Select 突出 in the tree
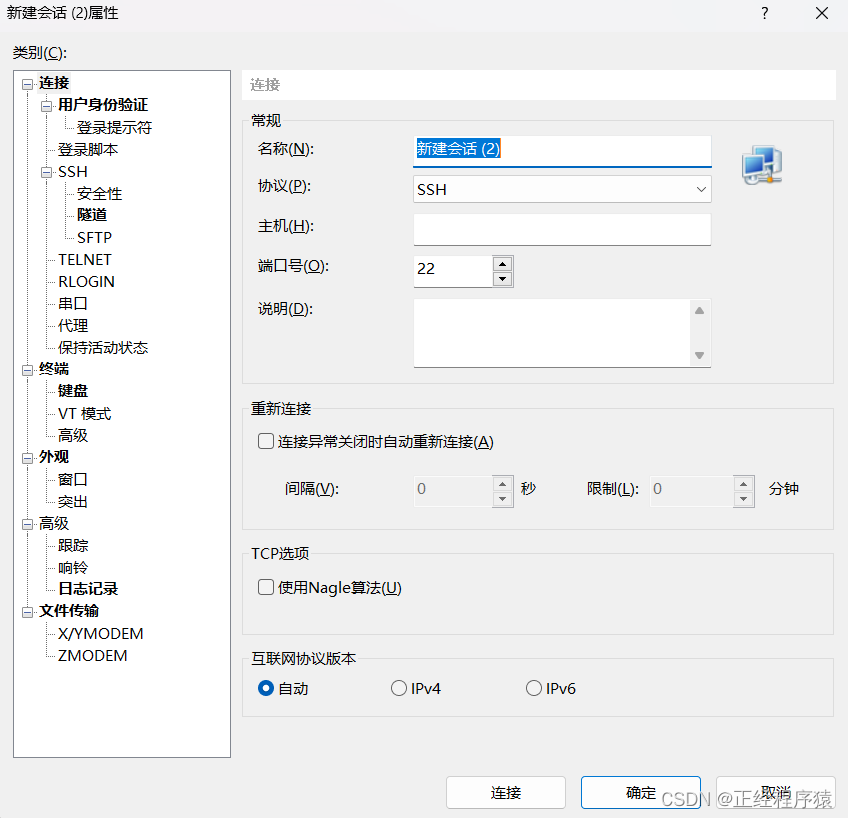The height and width of the screenshot is (818, 848). click(72, 502)
